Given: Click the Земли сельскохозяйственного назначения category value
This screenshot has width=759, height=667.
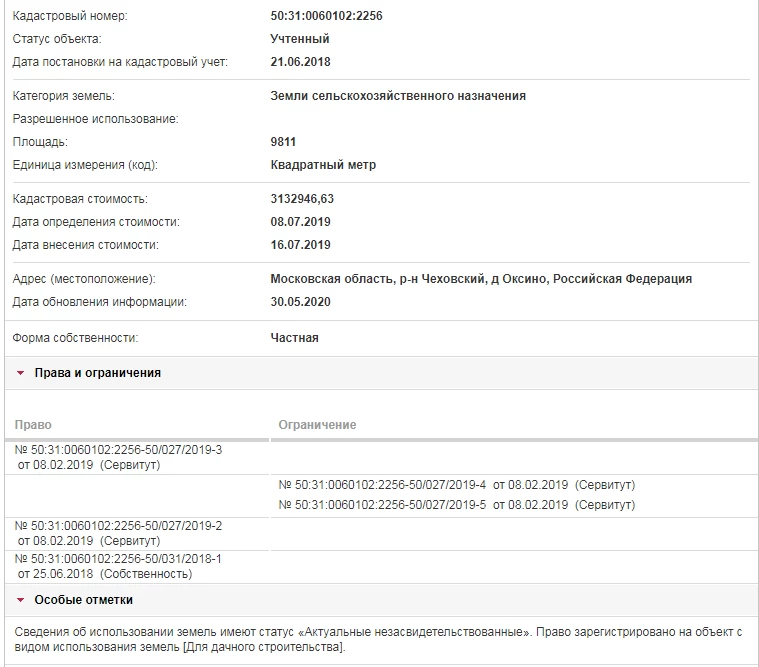Looking at the screenshot, I should pyautogui.click(x=397, y=96).
